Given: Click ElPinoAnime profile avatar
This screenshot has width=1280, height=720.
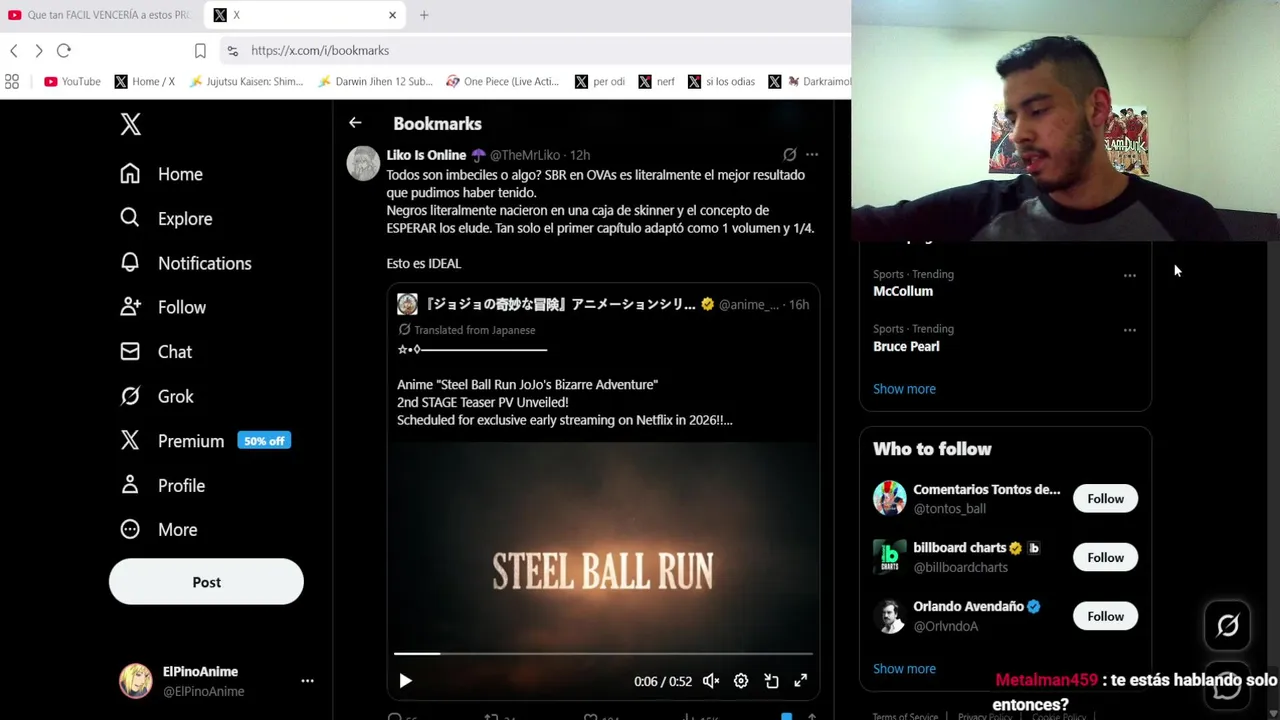Looking at the screenshot, I should point(136,681).
